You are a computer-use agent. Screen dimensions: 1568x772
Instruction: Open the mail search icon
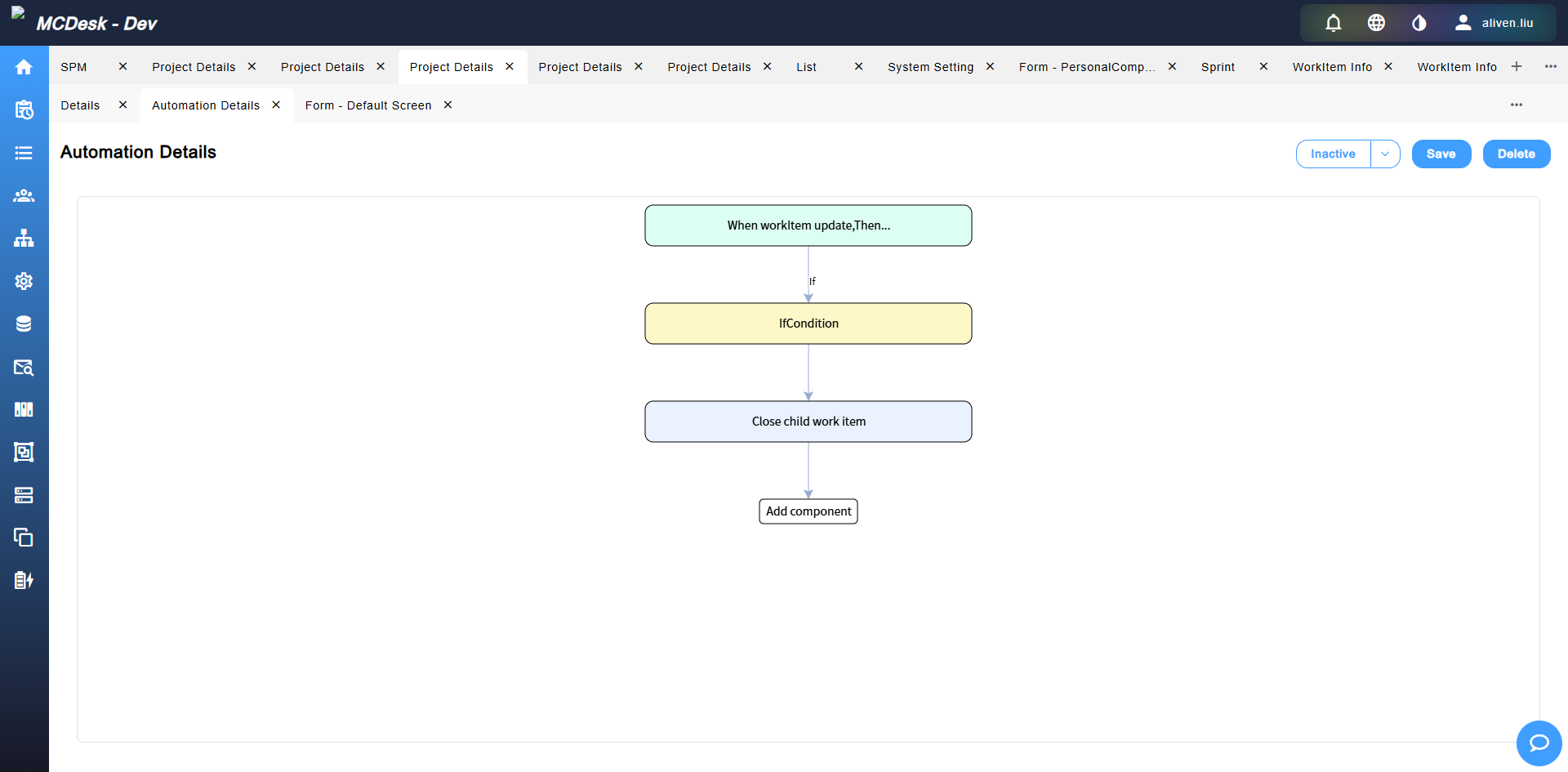pos(24,367)
